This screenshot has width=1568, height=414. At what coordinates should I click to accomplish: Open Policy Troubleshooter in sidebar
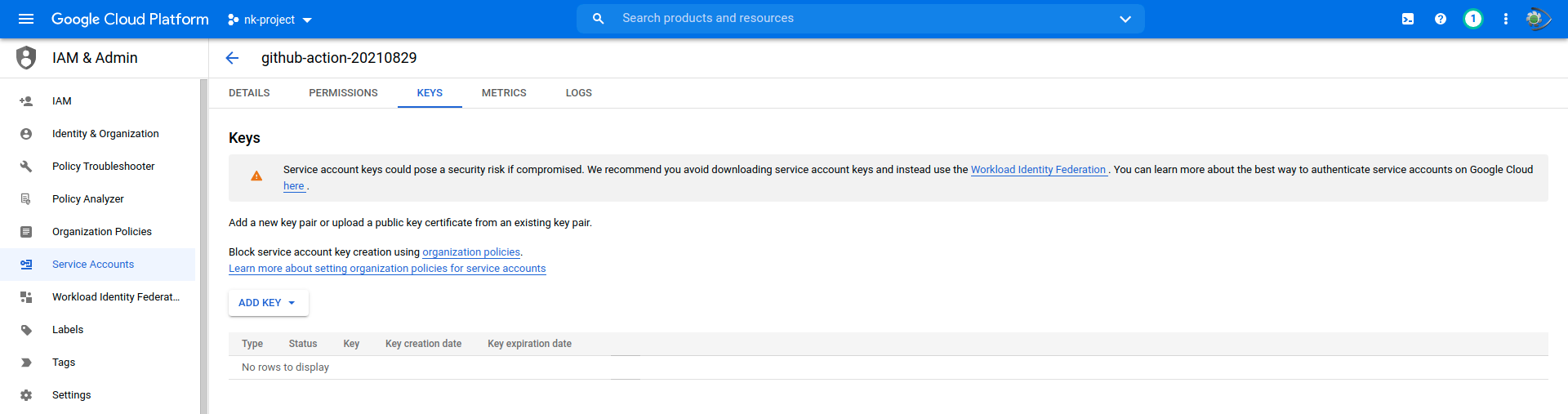tap(103, 167)
